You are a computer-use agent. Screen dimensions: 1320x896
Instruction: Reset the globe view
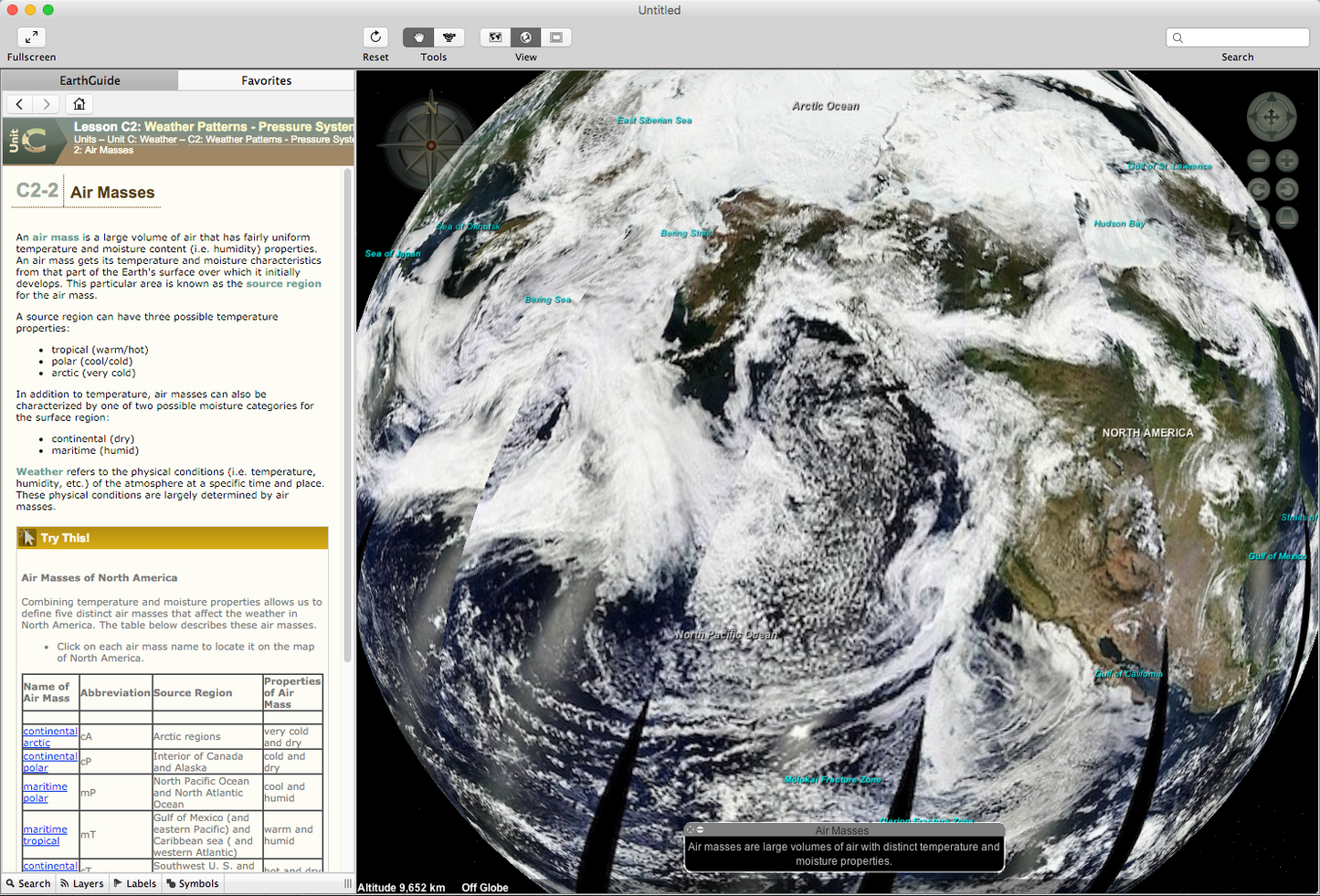point(375,37)
